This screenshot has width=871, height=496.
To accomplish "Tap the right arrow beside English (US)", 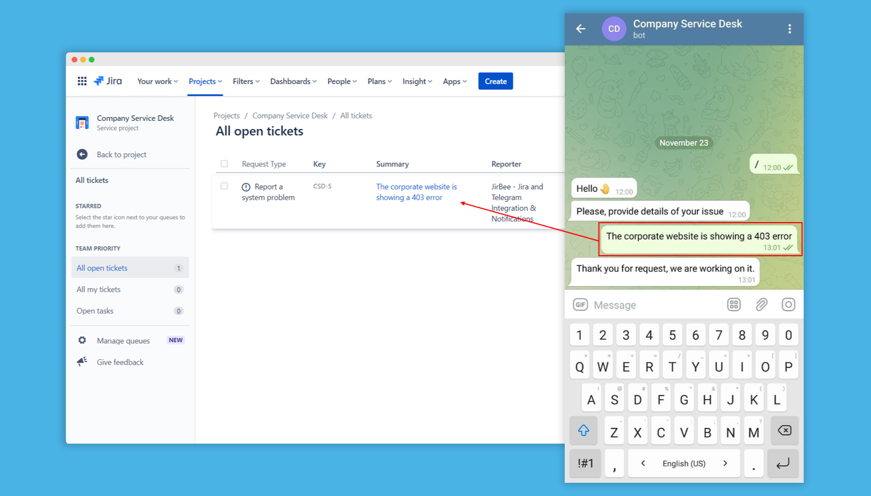I will click(x=725, y=463).
